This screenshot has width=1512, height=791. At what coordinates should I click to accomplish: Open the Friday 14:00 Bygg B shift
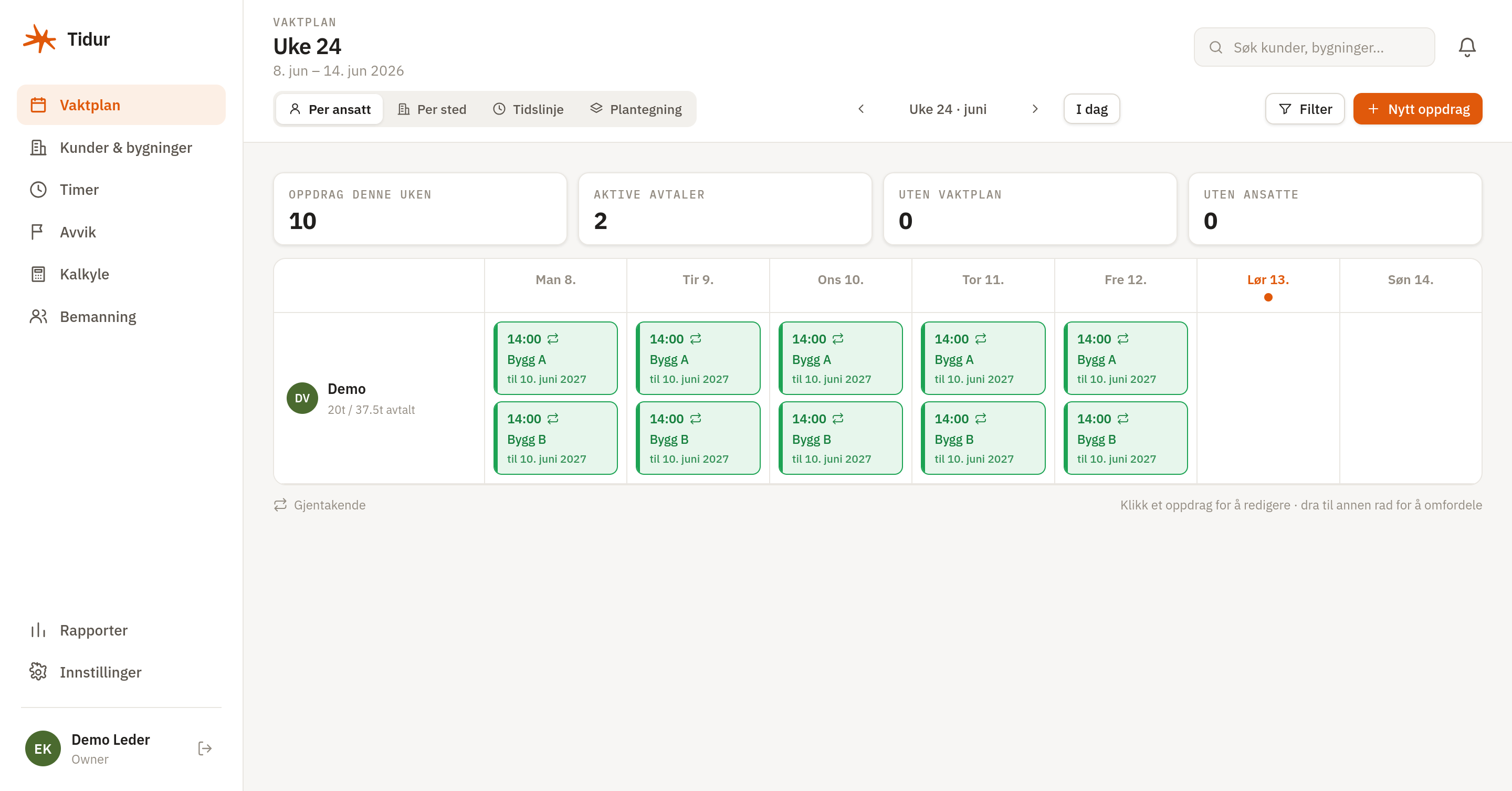[x=1125, y=438]
